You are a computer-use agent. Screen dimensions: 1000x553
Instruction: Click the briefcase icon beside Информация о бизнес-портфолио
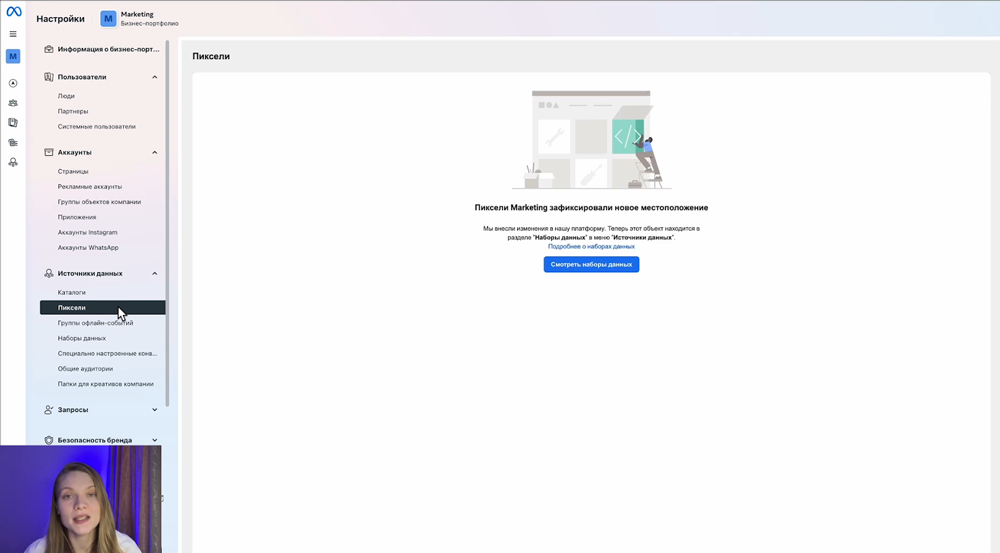tap(49, 48)
